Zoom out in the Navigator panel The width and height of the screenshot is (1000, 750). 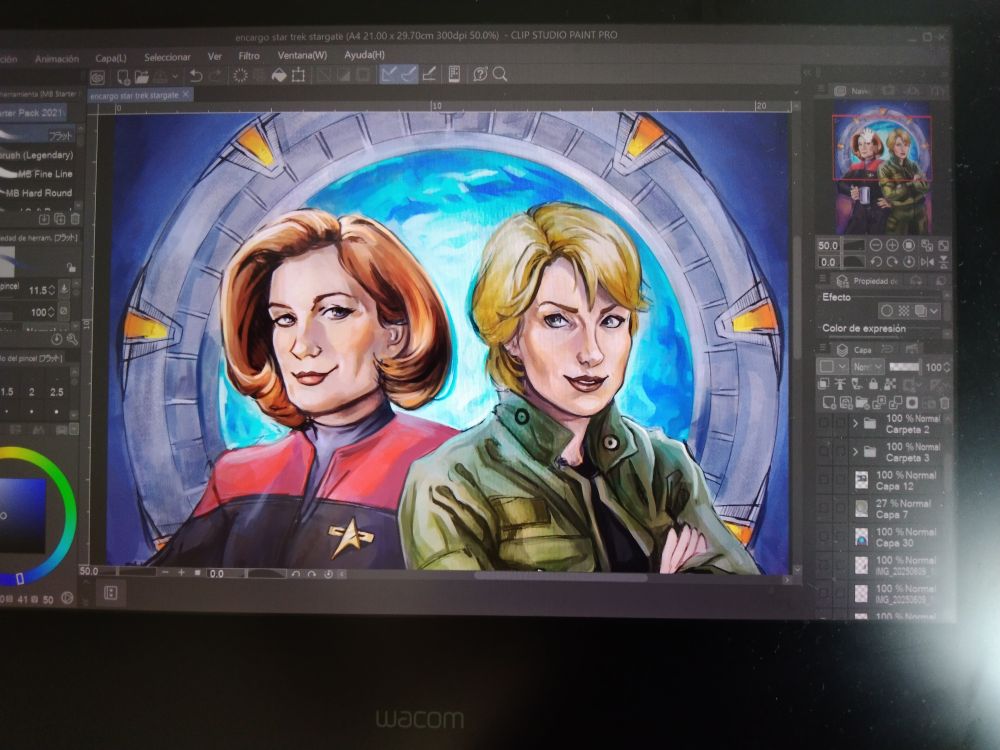point(876,246)
